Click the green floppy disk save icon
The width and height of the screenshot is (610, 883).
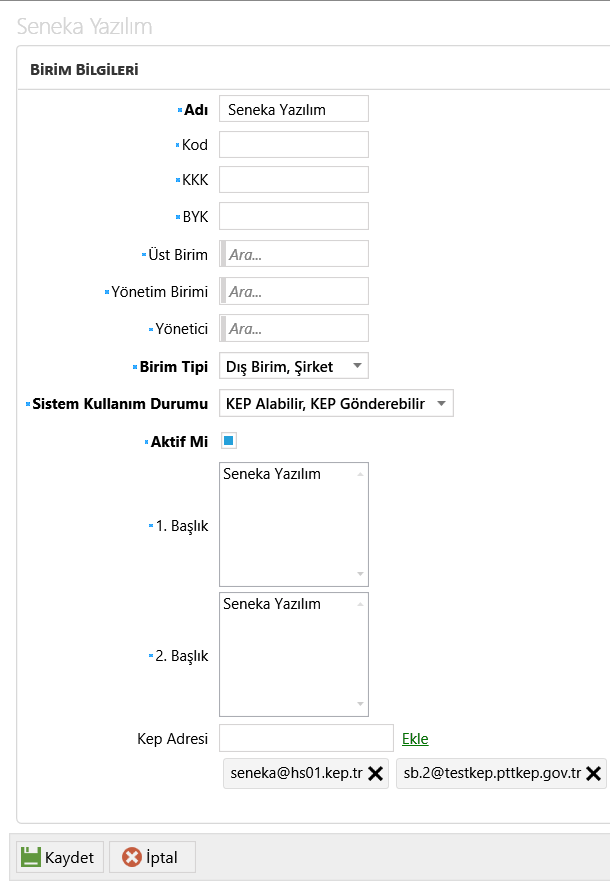pos(31,857)
